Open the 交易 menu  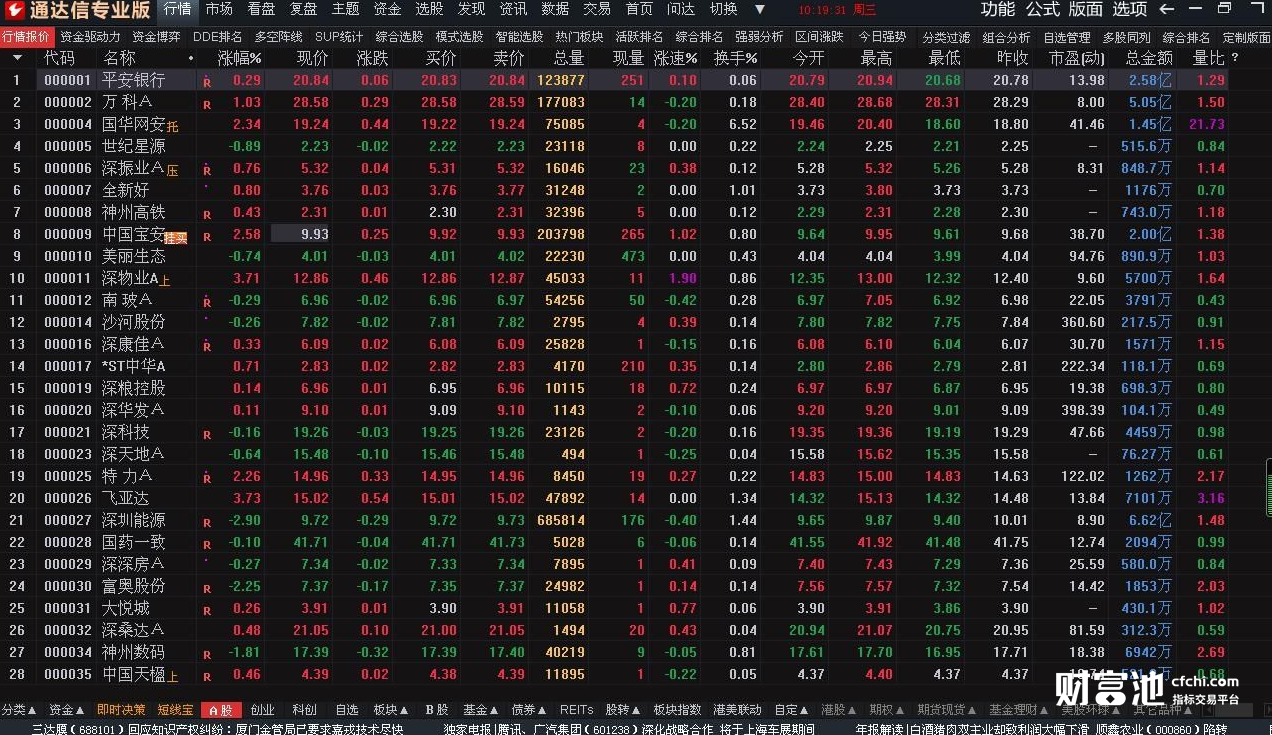pyautogui.click(x=597, y=9)
